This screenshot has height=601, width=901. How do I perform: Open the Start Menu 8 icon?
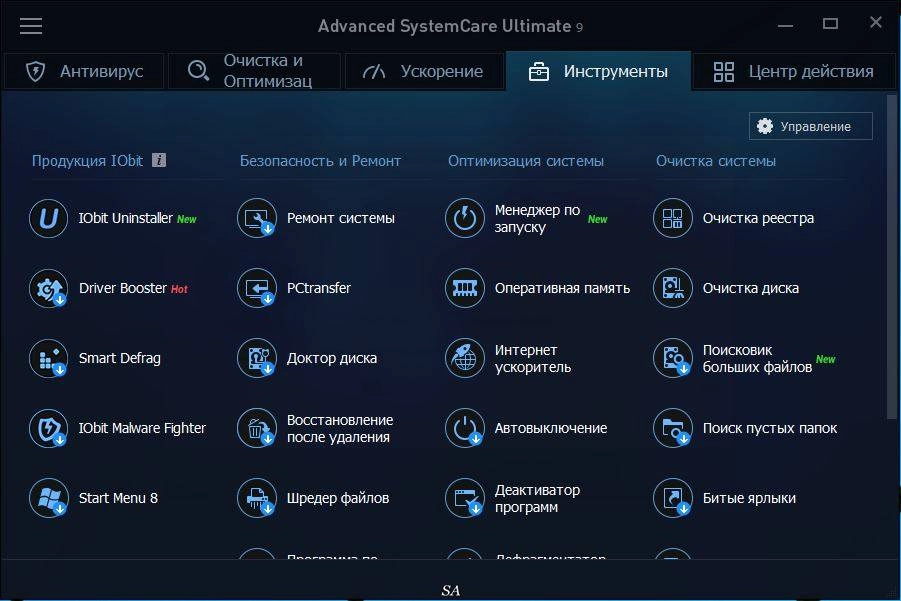[x=49, y=498]
